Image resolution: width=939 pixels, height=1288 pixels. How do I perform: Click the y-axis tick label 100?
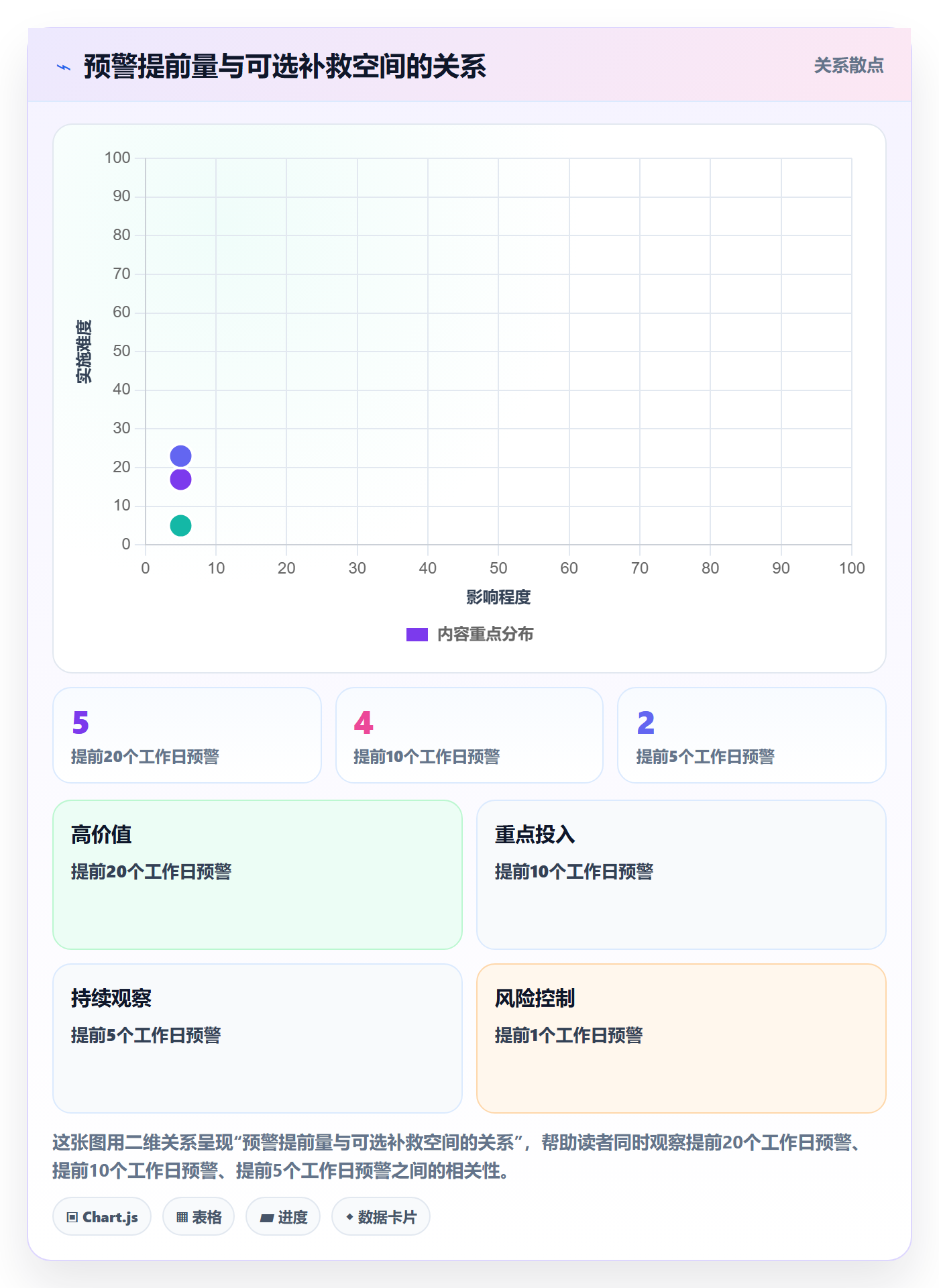(117, 158)
